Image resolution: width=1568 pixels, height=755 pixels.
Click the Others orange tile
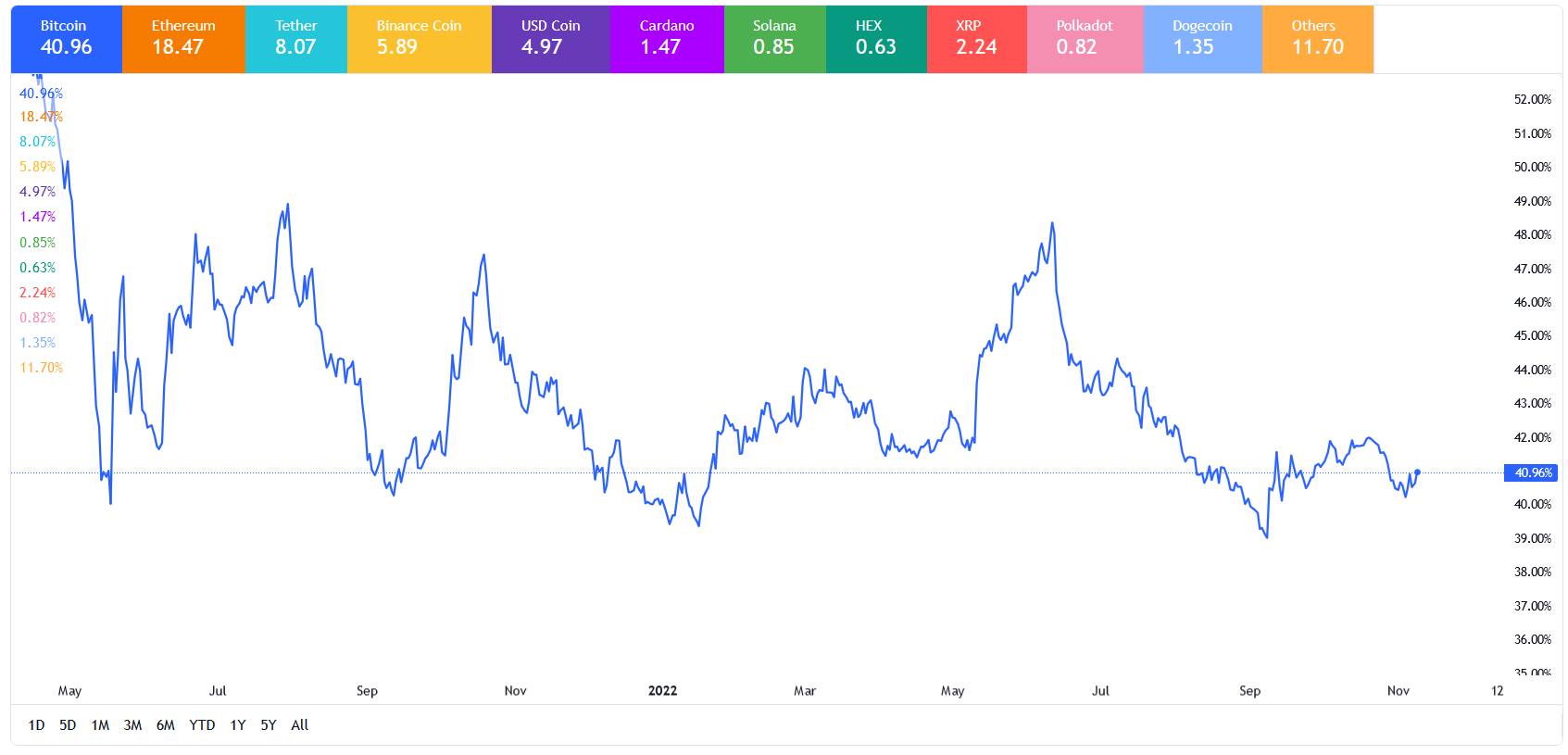1317,39
